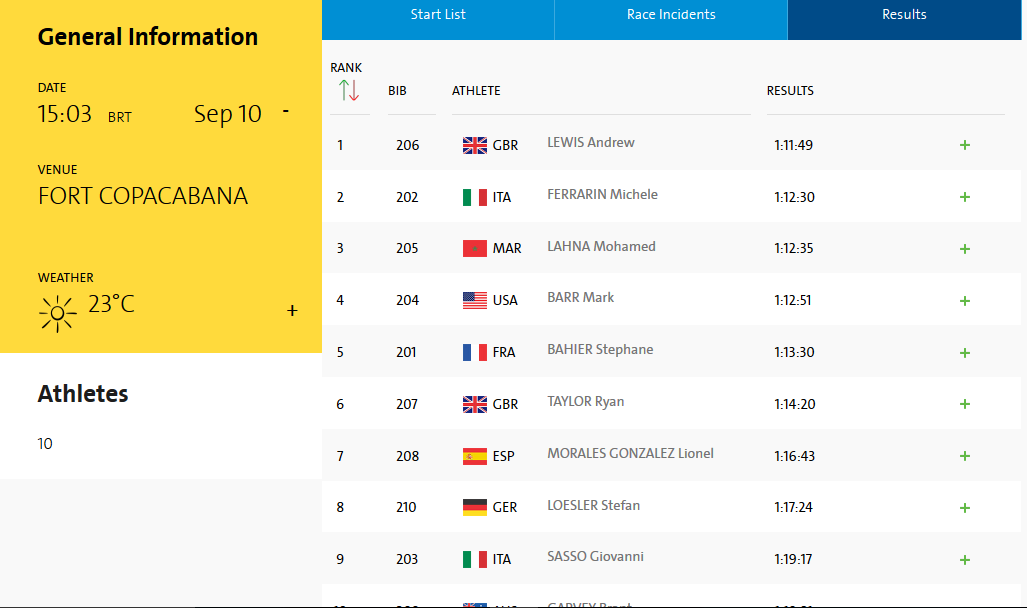Image resolution: width=1027 pixels, height=608 pixels.
Task: Switch to the Start List tab
Action: [x=438, y=15]
